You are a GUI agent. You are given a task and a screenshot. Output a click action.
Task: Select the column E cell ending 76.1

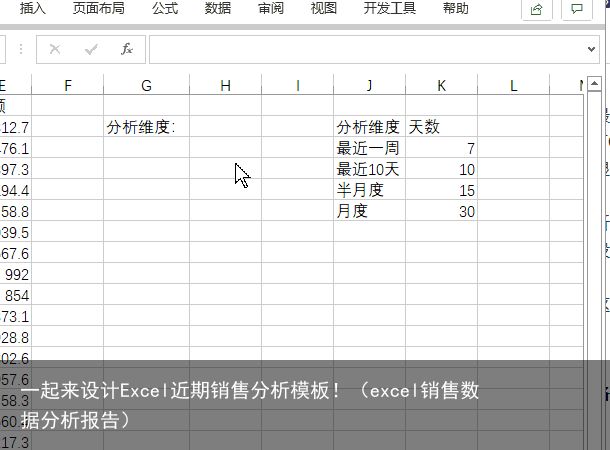point(16,148)
